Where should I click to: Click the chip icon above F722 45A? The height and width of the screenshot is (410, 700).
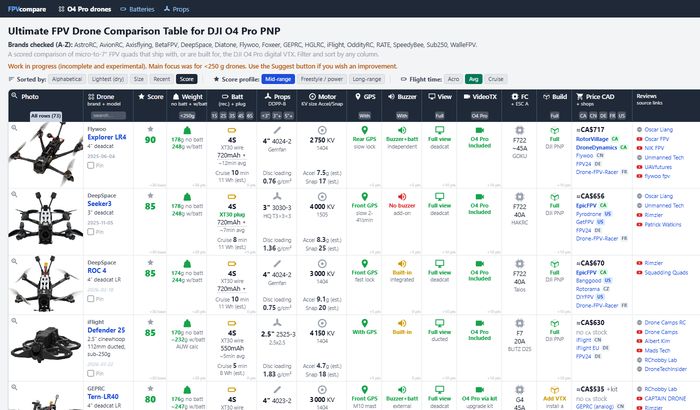[519, 130]
